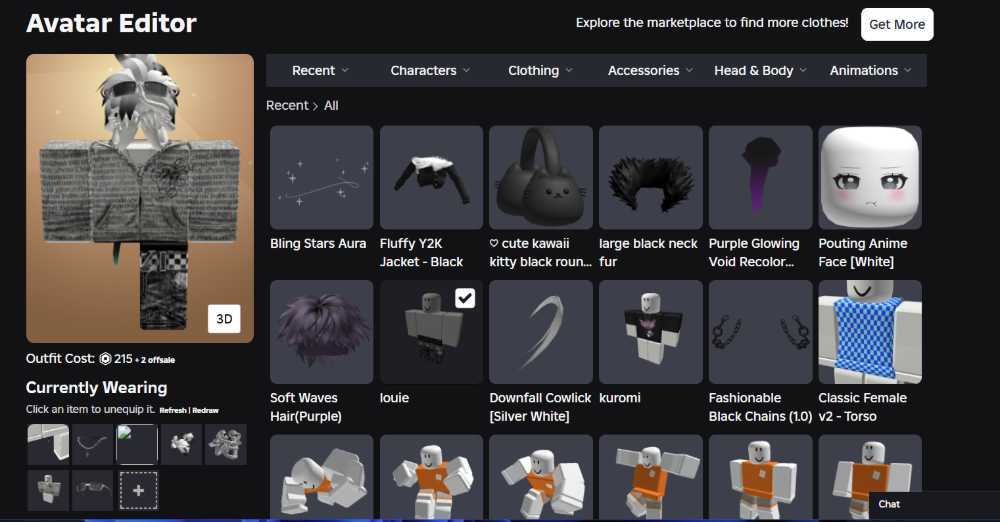Click the Downfall Cowlick [Silver White] label
Viewport: 1000px width, 522px height.
540,407
